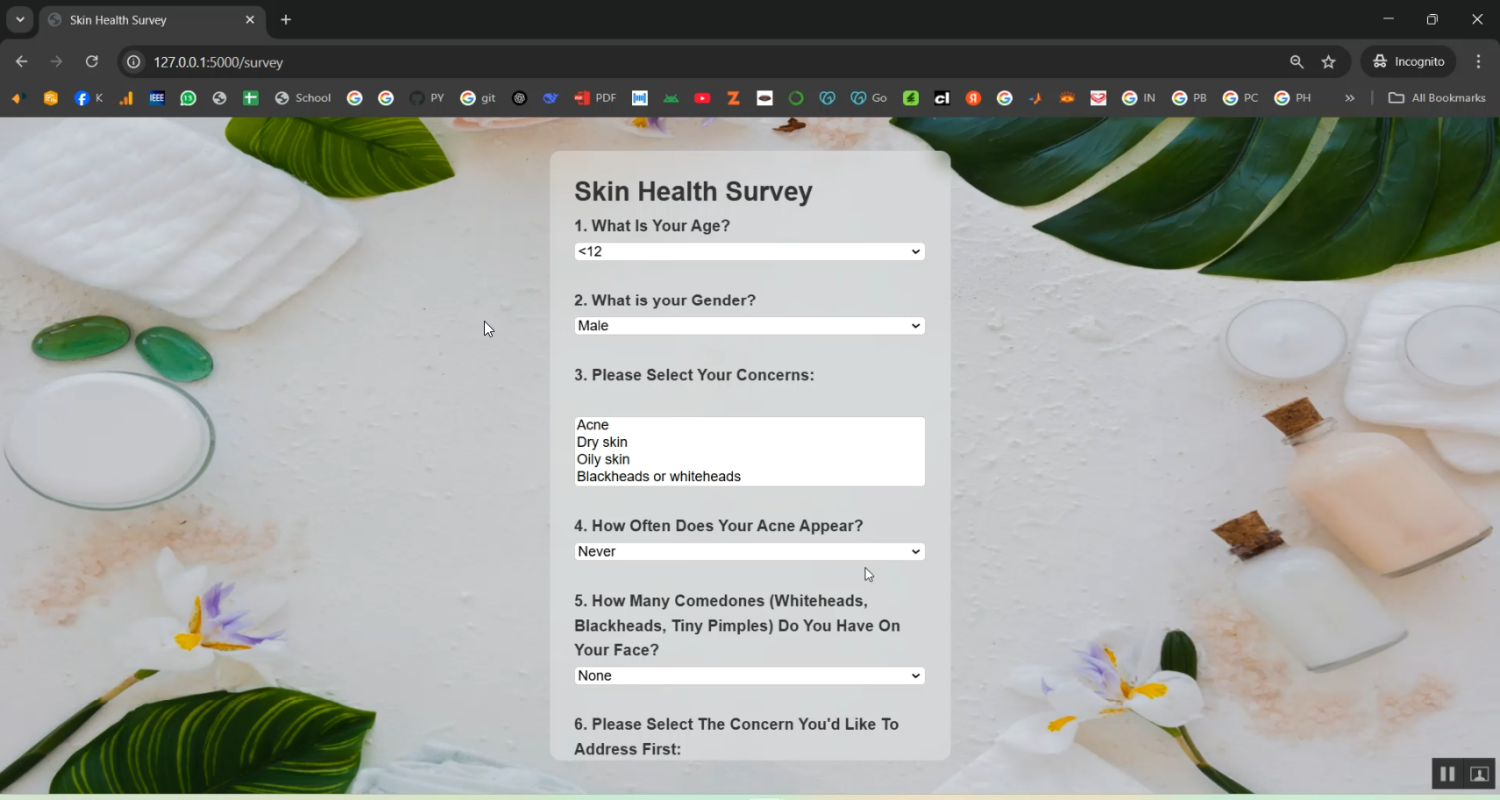
Task: Click the address bar URL 127.0.0.1:5000/survey
Action: [x=218, y=62]
